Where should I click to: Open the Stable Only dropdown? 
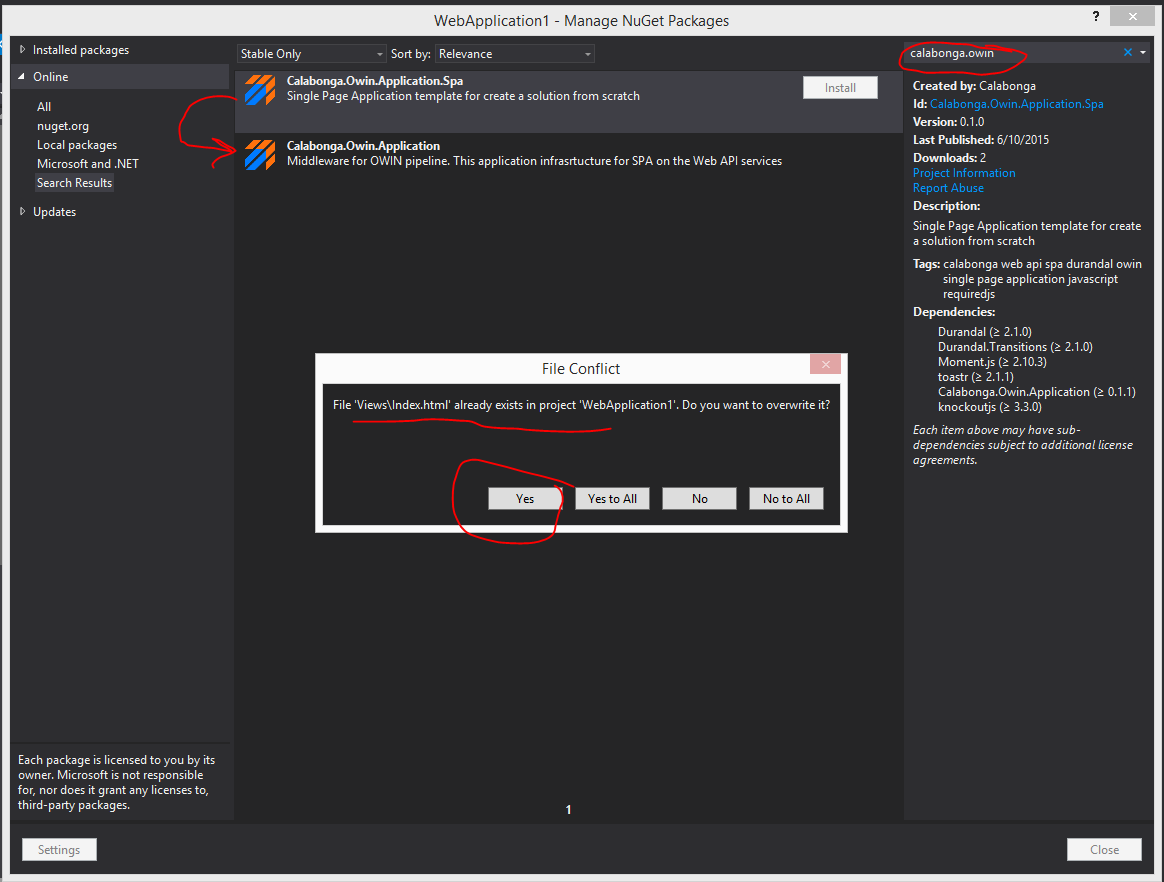pyautogui.click(x=312, y=53)
